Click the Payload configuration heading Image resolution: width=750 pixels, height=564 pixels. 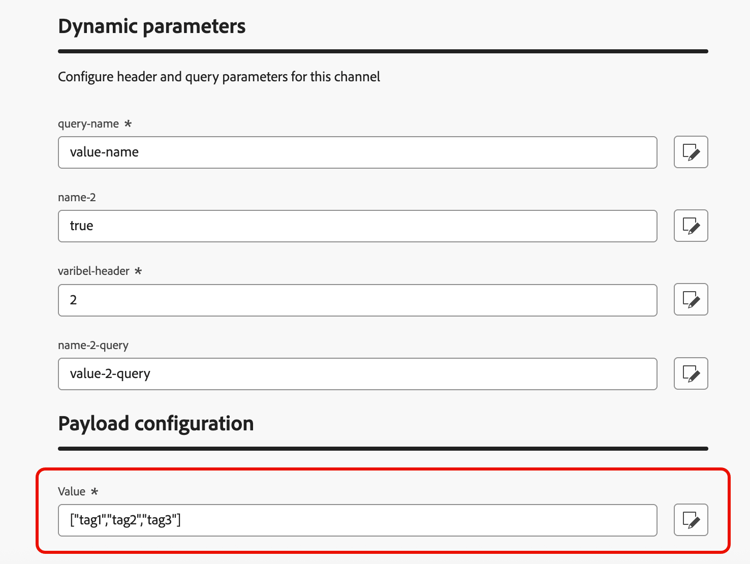click(156, 424)
